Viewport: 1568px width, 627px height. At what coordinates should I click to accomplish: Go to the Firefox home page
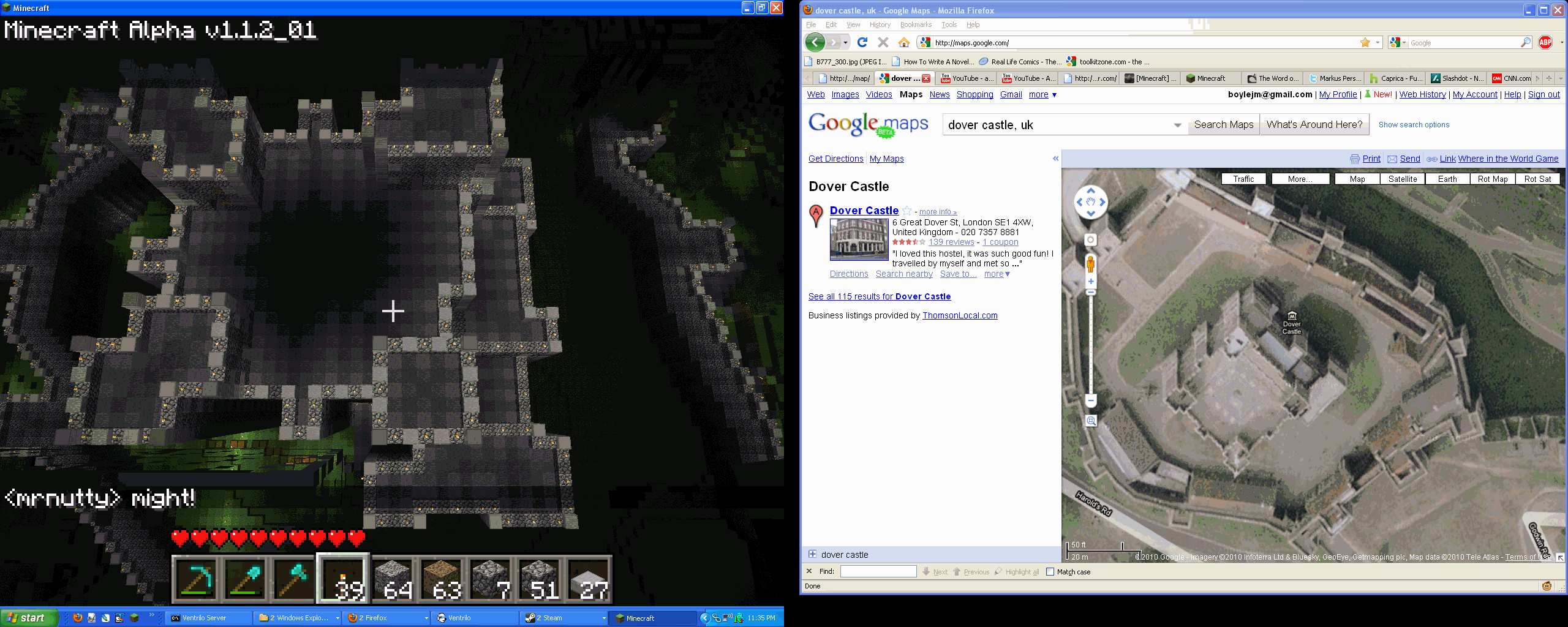coord(904,42)
